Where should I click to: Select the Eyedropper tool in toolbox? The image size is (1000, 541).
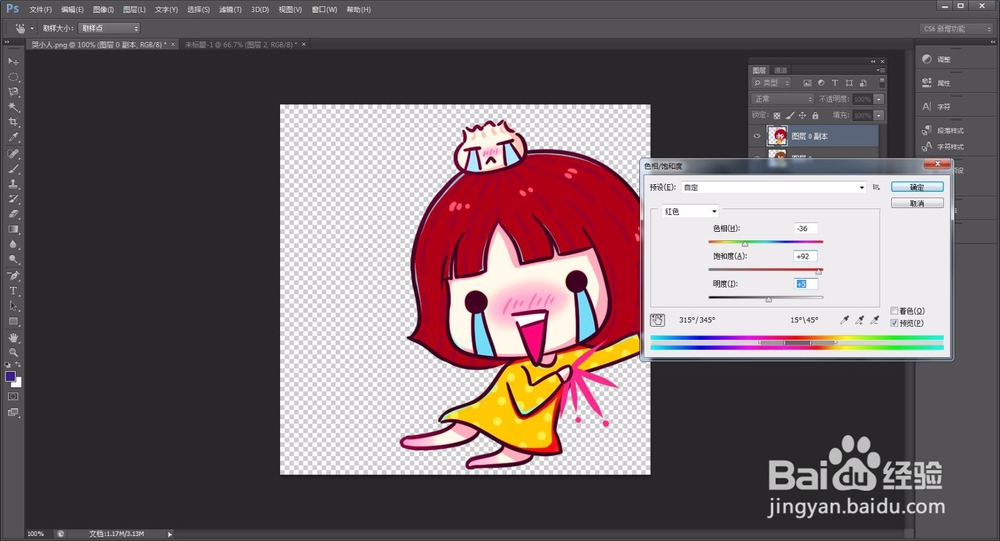[x=13, y=137]
